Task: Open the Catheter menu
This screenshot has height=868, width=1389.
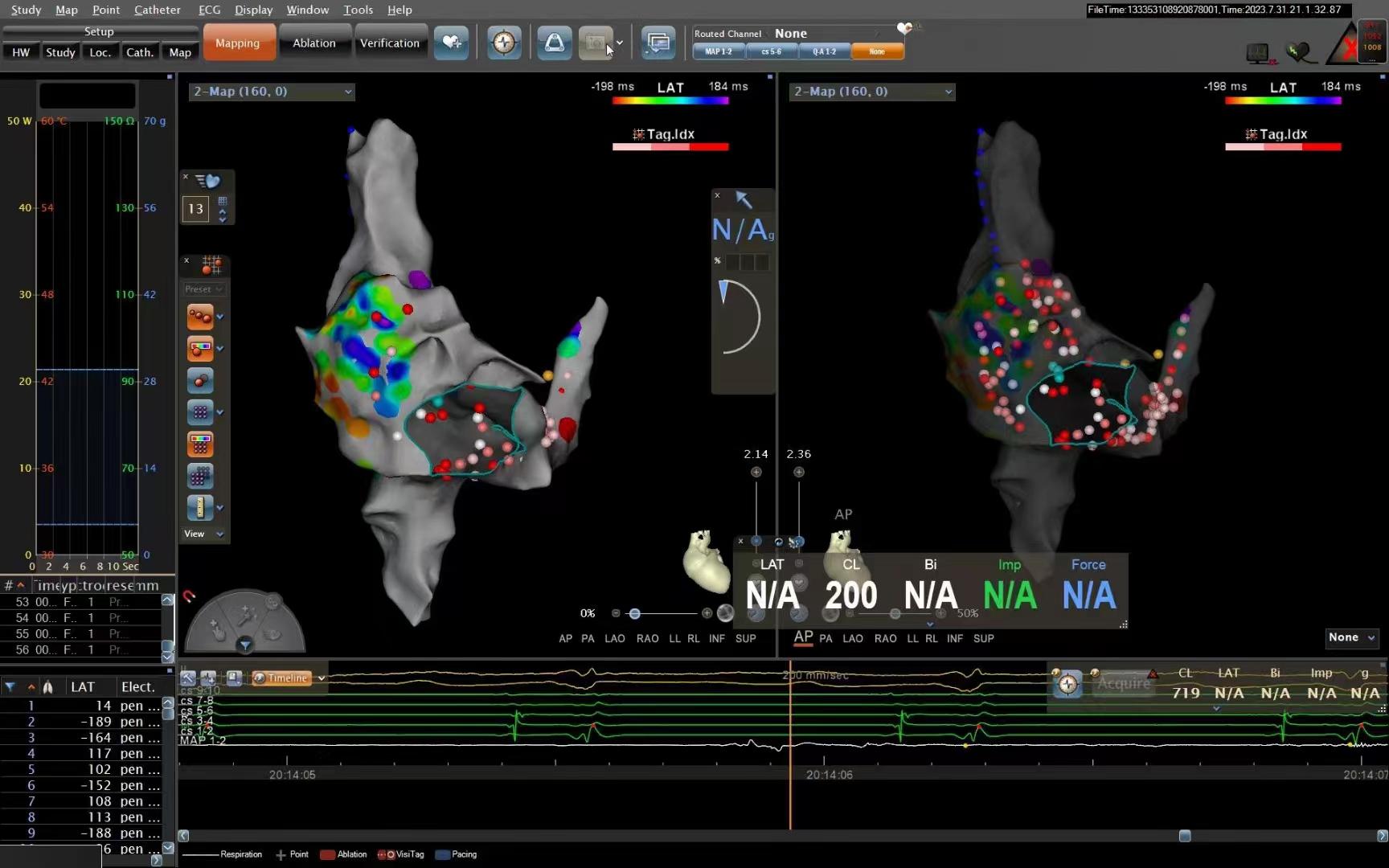Action: tap(157, 10)
